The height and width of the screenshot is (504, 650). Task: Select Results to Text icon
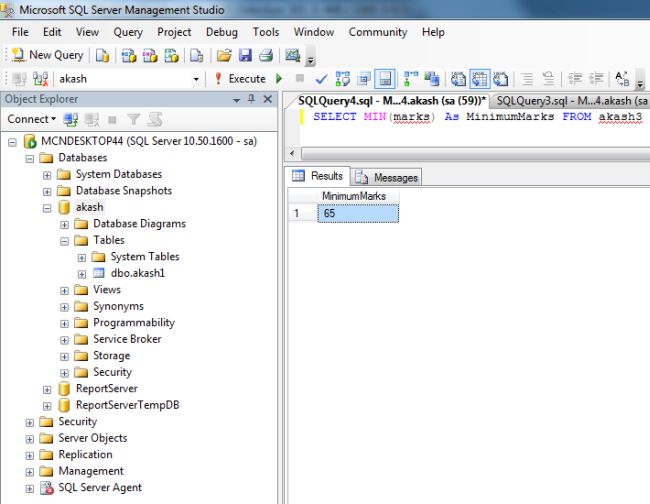[458, 79]
